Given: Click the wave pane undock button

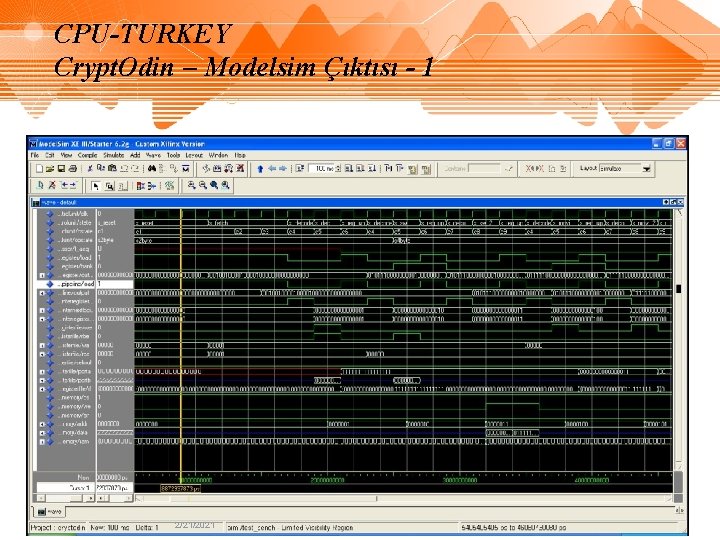Looking at the screenshot, I should pyautogui.click(x=673, y=202).
